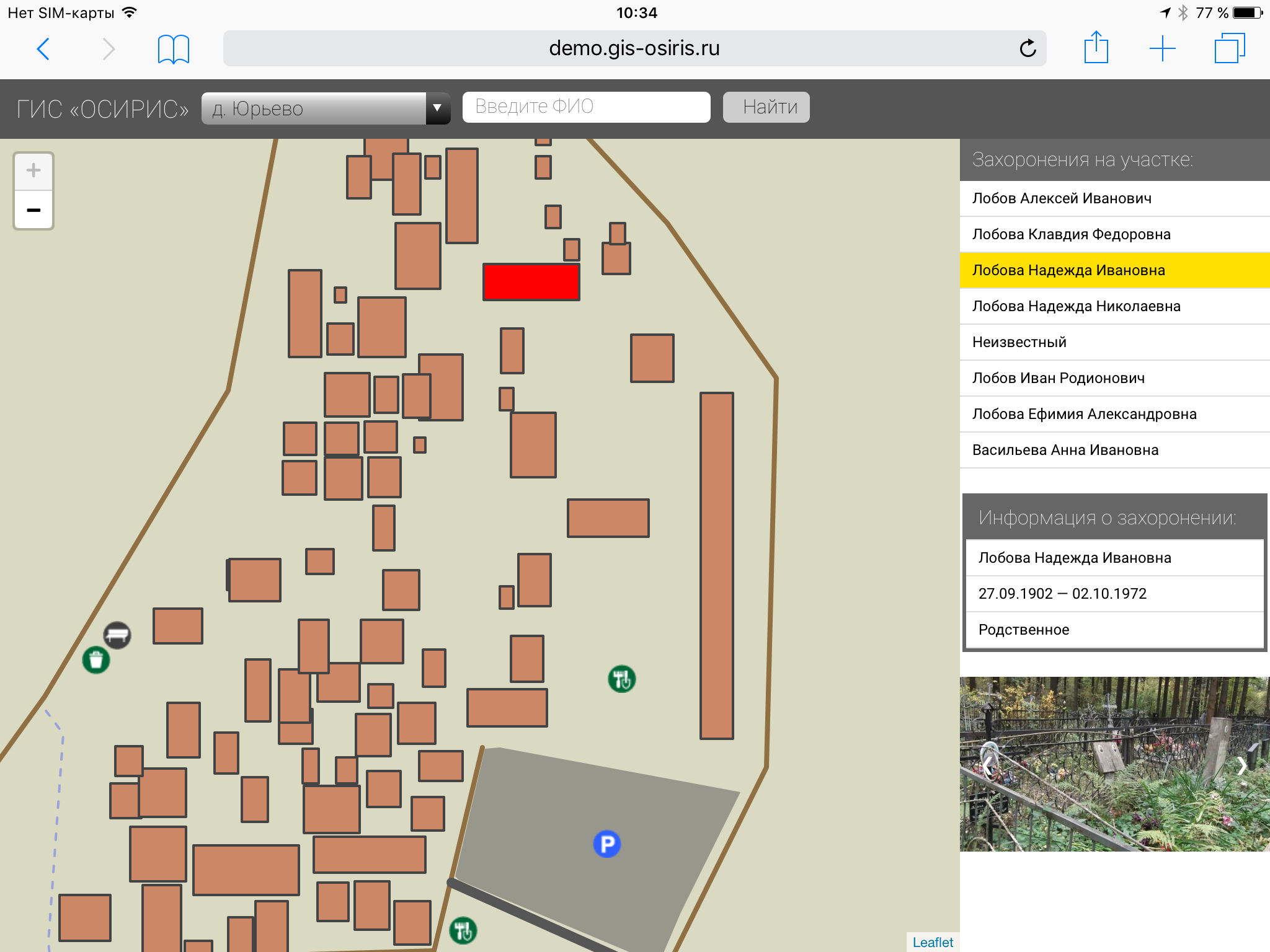Open the д. Юрьево cemetery dropdown
Screen dimensions: 1270x952
tap(326, 108)
